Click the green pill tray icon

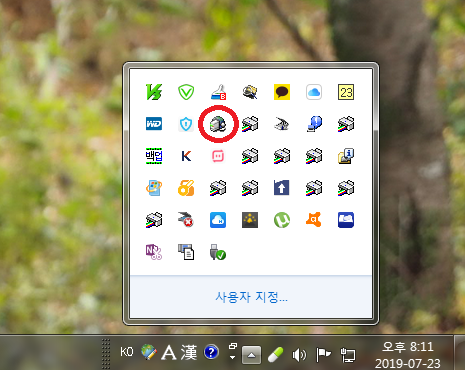(275, 355)
